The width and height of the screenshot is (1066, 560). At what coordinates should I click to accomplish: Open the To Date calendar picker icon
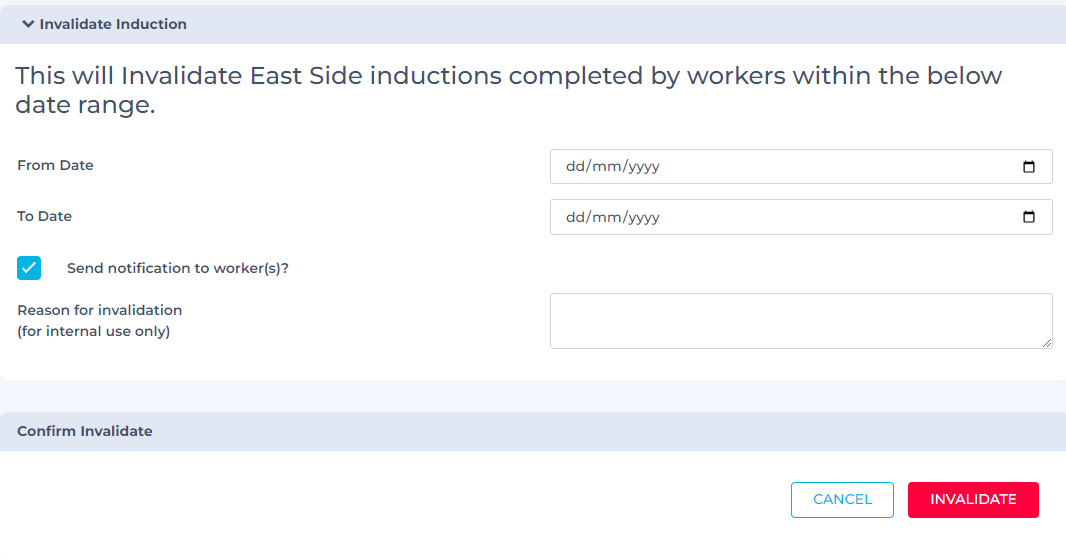pyautogui.click(x=1029, y=217)
